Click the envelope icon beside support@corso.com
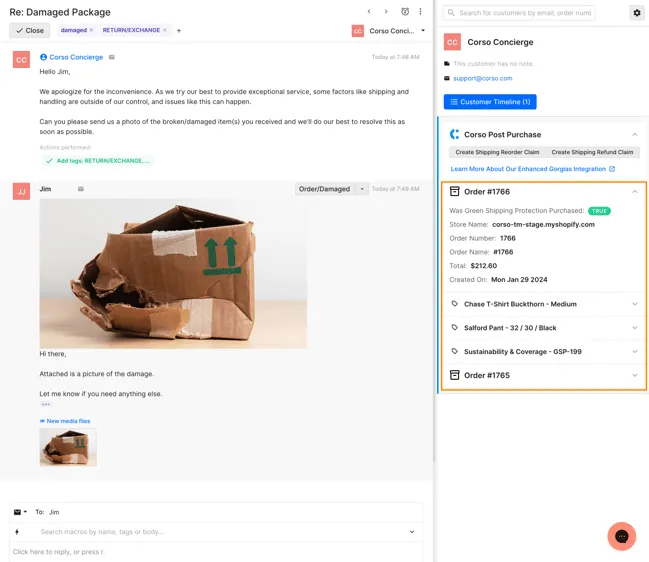The width and height of the screenshot is (649, 562). [x=447, y=78]
